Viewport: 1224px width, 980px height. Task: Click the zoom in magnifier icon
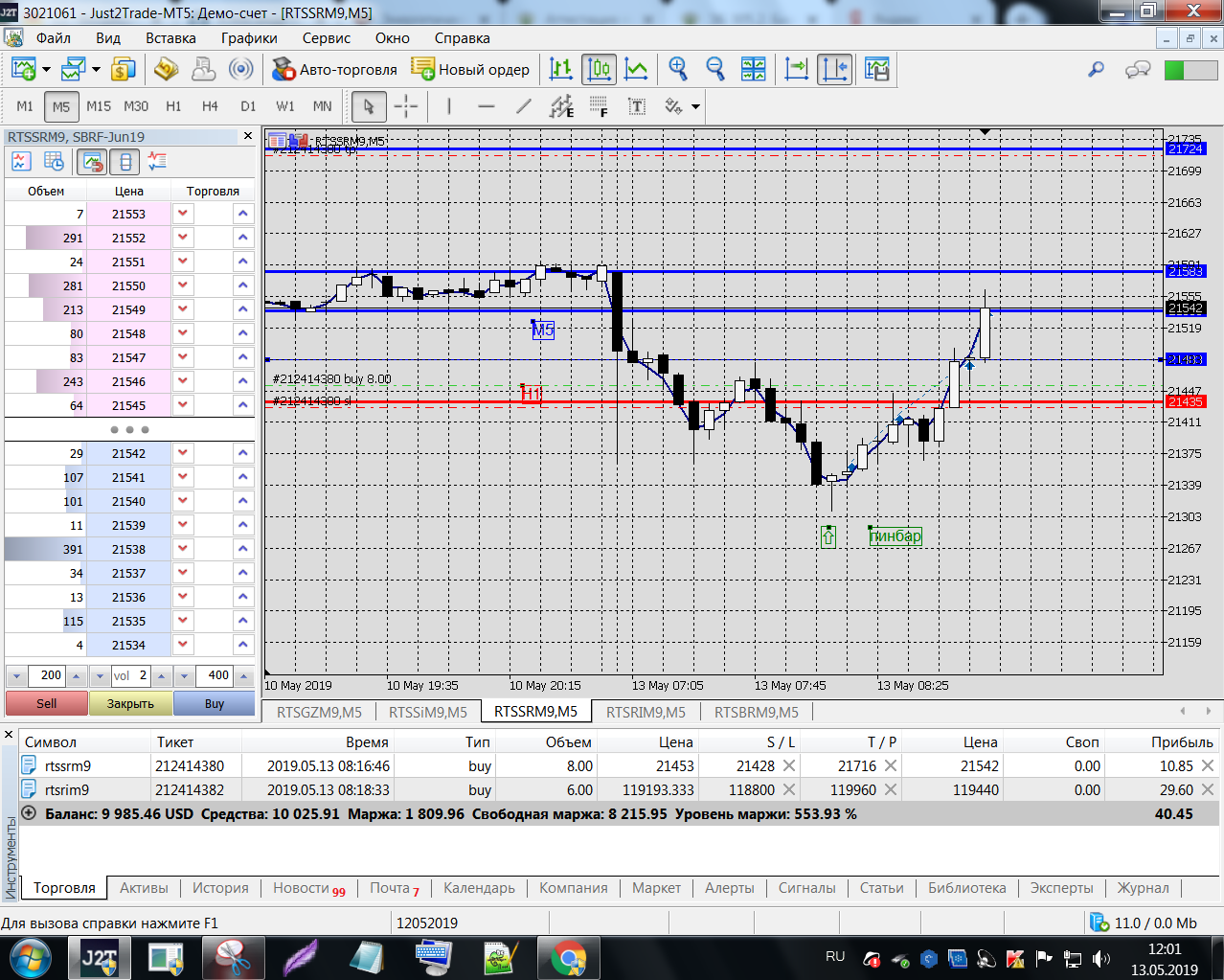tap(678, 69)
